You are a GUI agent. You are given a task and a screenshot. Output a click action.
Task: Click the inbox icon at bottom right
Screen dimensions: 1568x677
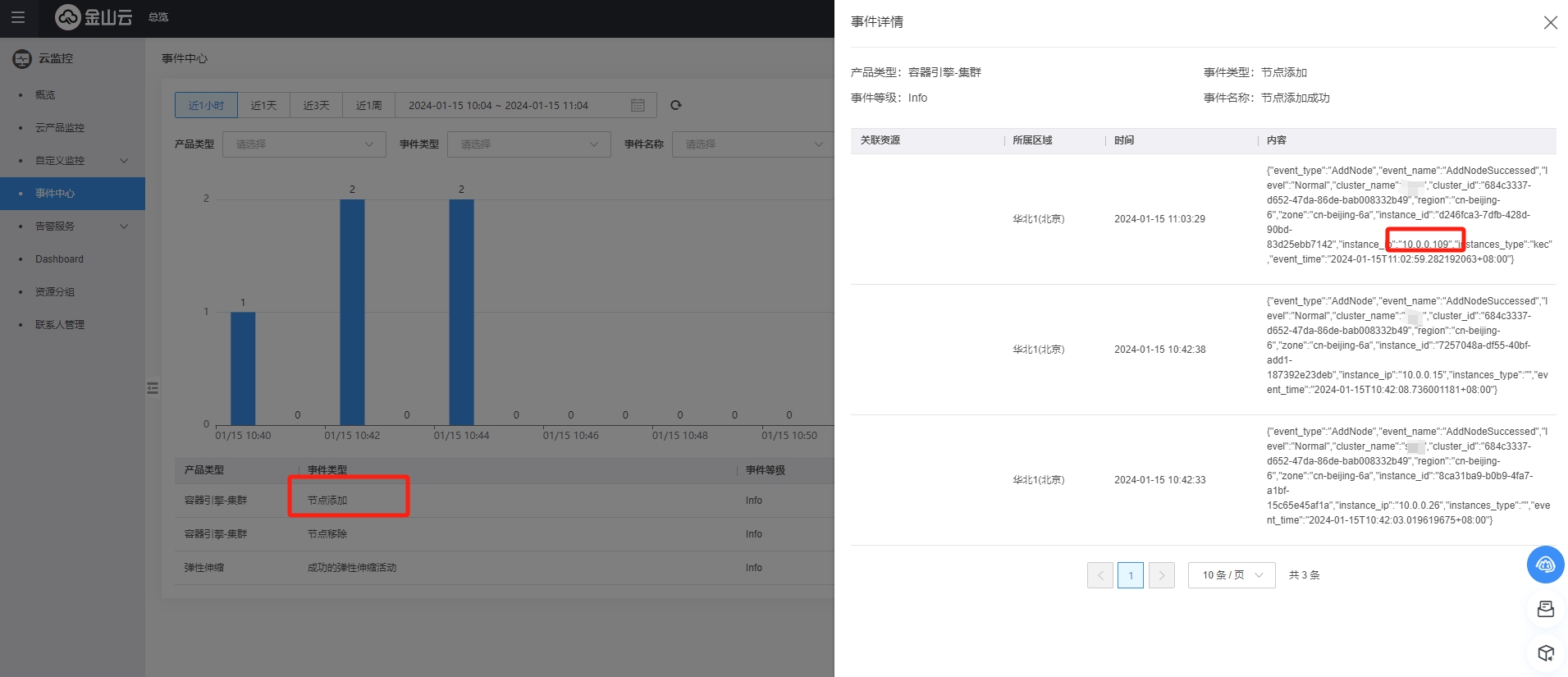click(x=1545, y=609)
